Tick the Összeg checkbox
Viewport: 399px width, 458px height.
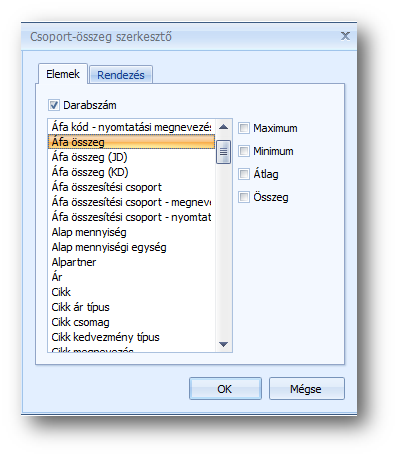point(244,197)
